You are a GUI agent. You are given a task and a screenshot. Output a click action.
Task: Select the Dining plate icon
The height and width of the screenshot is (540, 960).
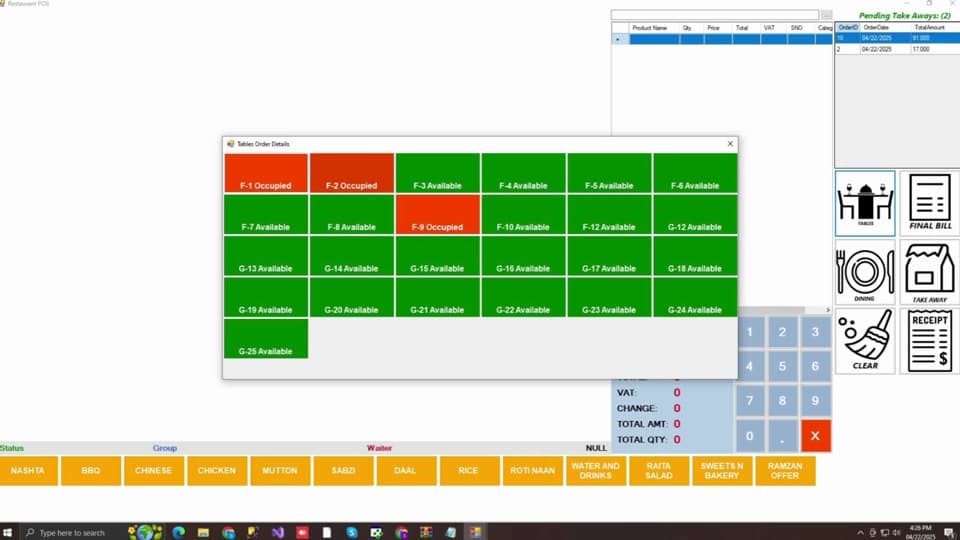[864, 272]
